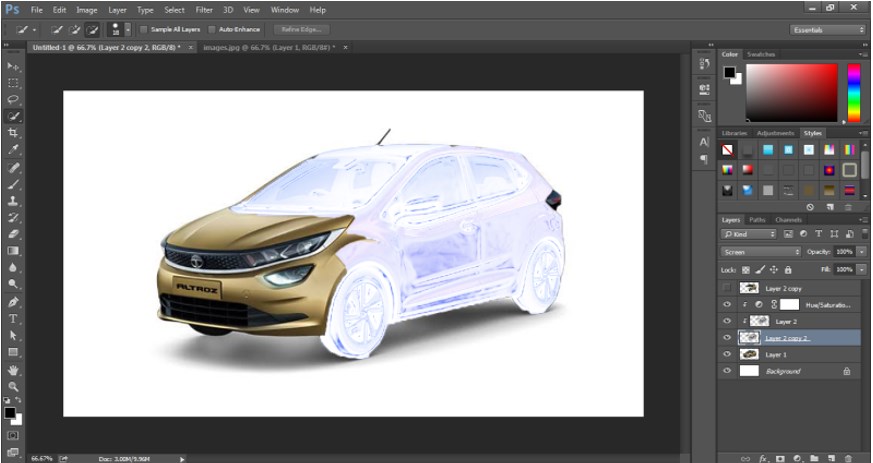Enable Sample All Layers checkbox

143,29
